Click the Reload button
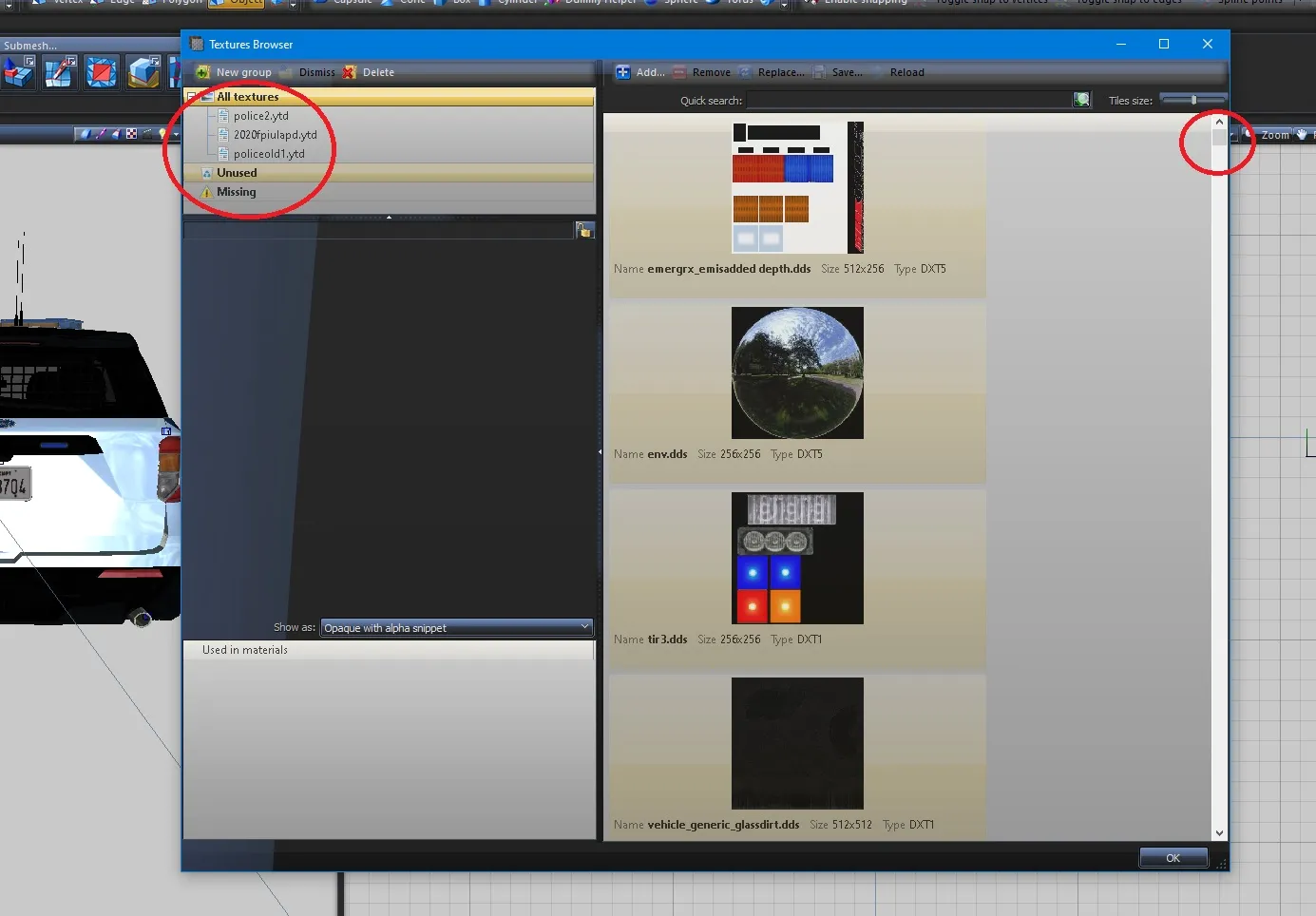The height and width of the screenshot is (916, 1316). [x=906, y=72]
